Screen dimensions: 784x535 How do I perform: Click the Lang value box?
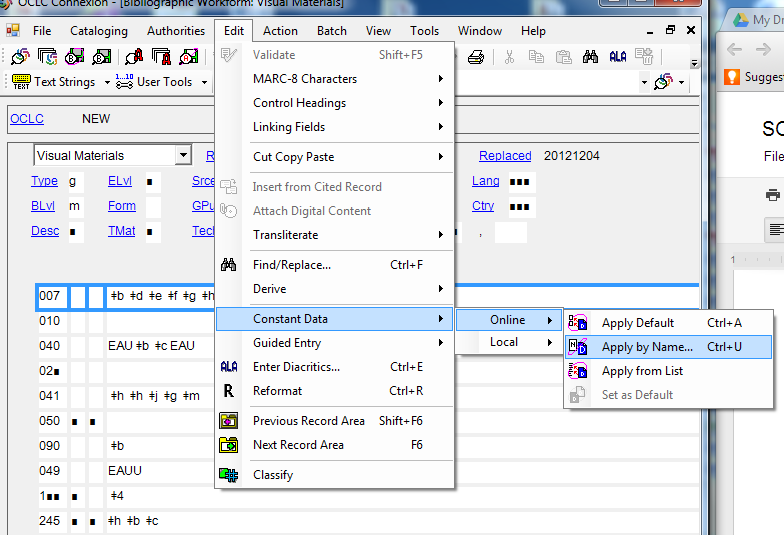pyautogui.click(x=522, y=182)
